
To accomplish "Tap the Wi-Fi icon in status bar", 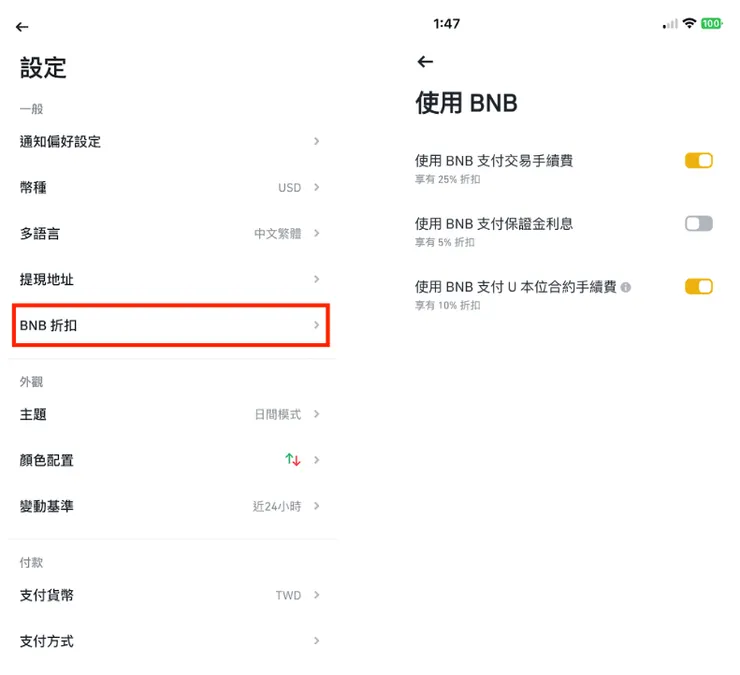I will [689, 23].
